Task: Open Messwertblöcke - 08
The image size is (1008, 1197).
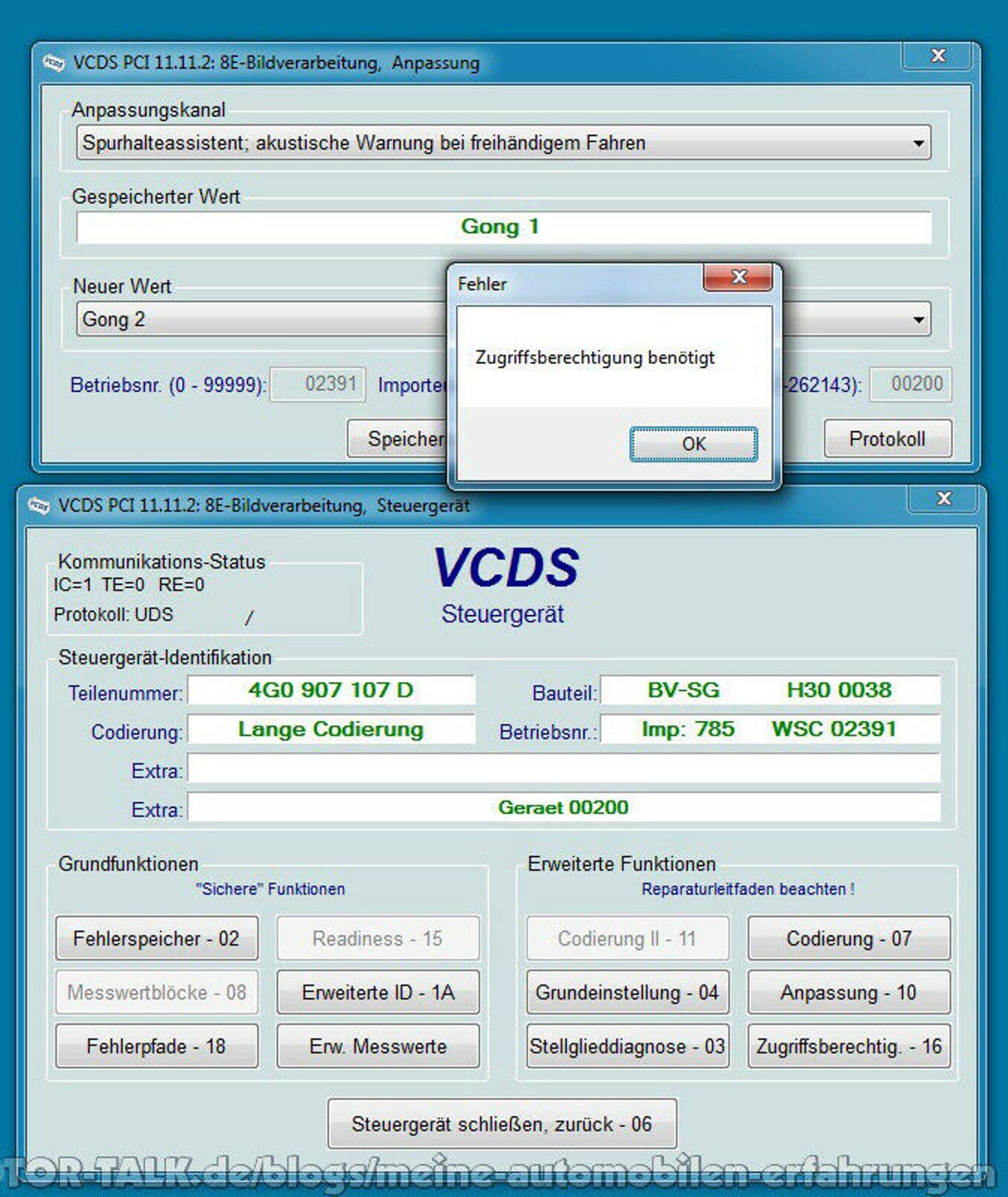Action: click(156, 992)
